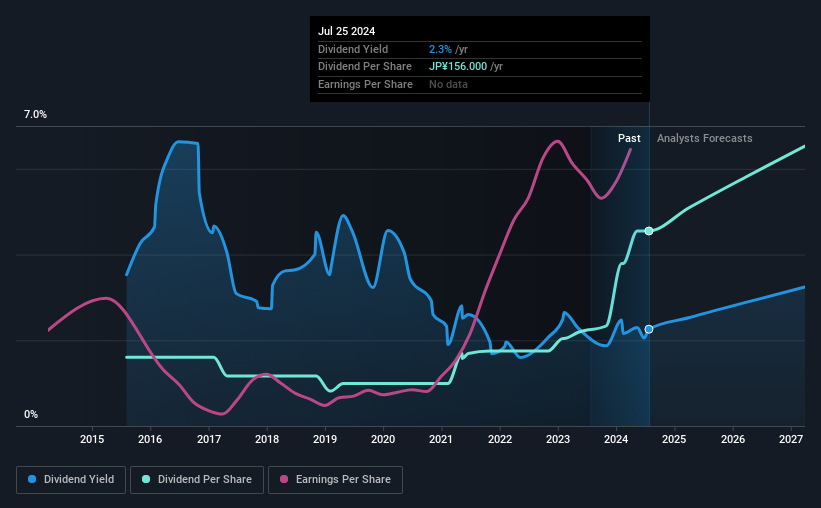Click the 'Earnings Per Share' tooltip row label

point(365,84)
